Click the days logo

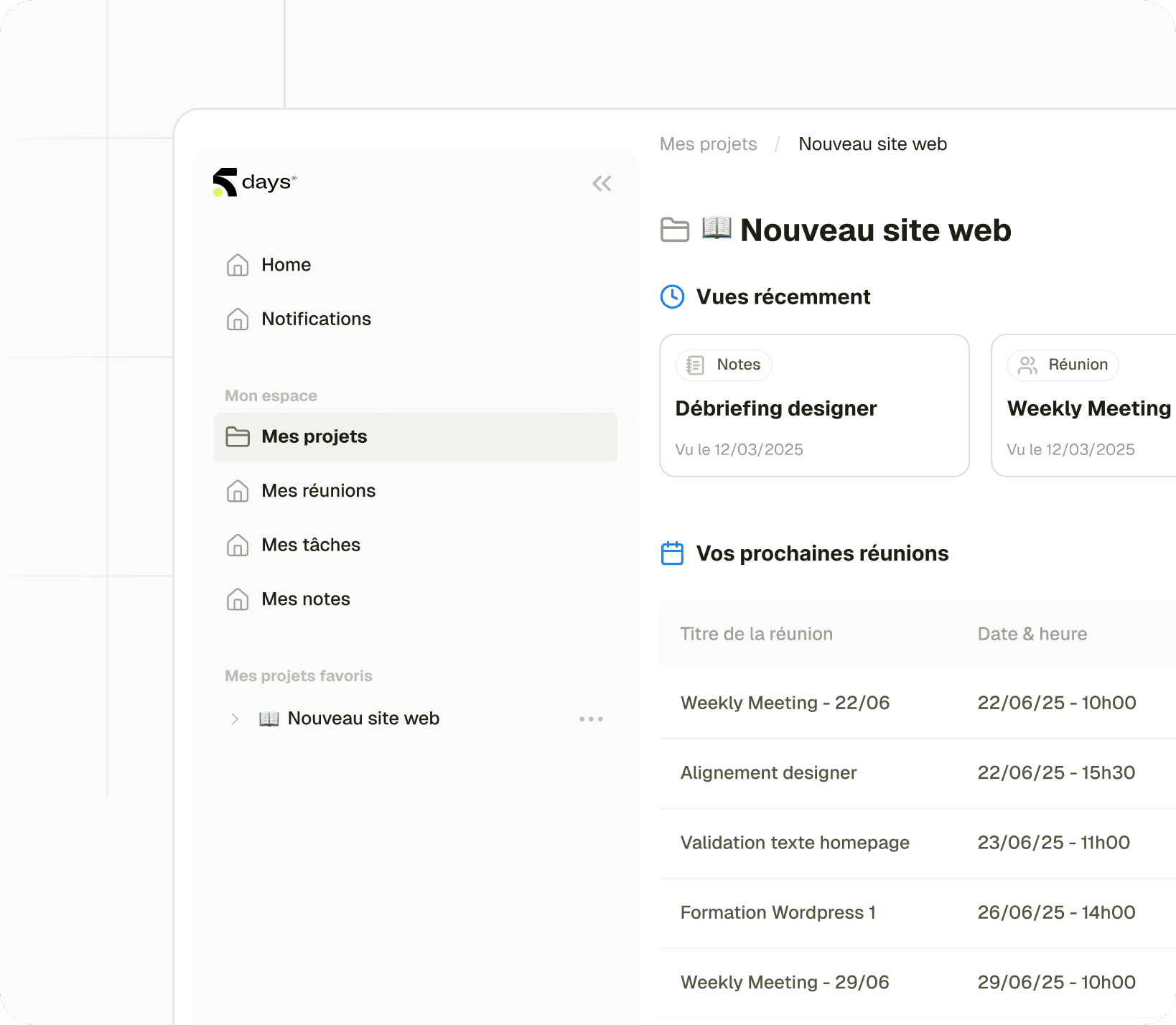coord(253,182)
